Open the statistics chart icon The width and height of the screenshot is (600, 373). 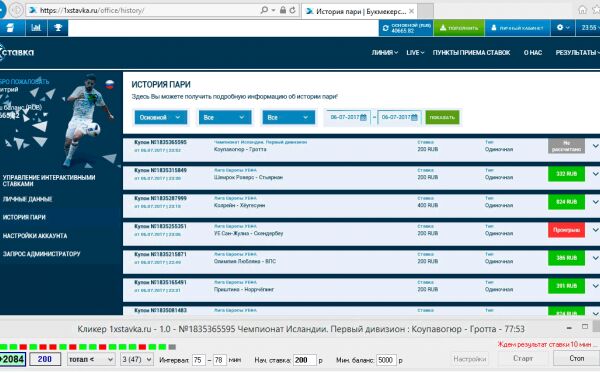[x=36, y=28]
